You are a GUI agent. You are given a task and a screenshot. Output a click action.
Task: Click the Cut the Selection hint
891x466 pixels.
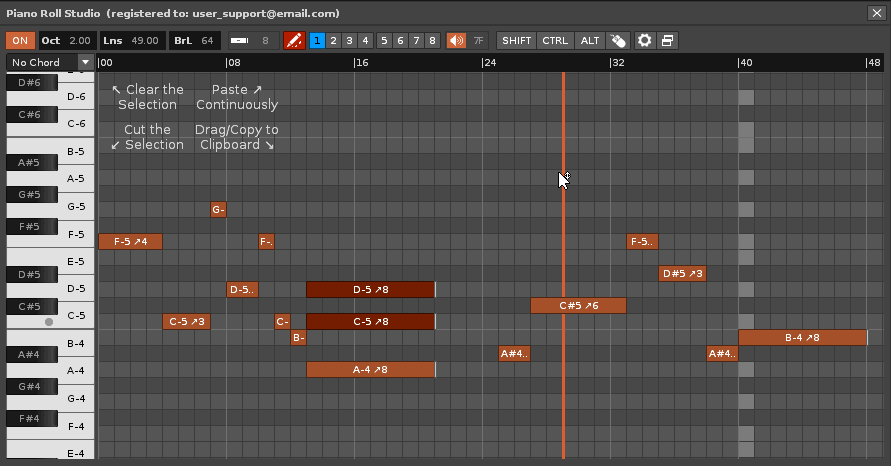click(x=148, y=137)
